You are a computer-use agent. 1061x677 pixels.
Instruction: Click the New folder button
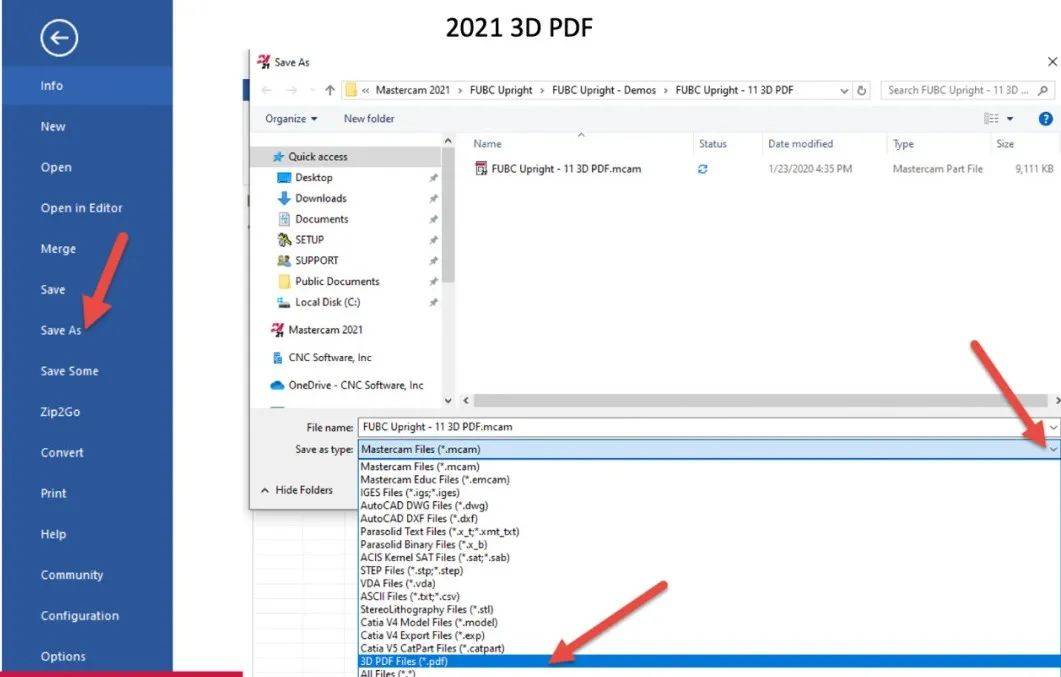[369, 118]
